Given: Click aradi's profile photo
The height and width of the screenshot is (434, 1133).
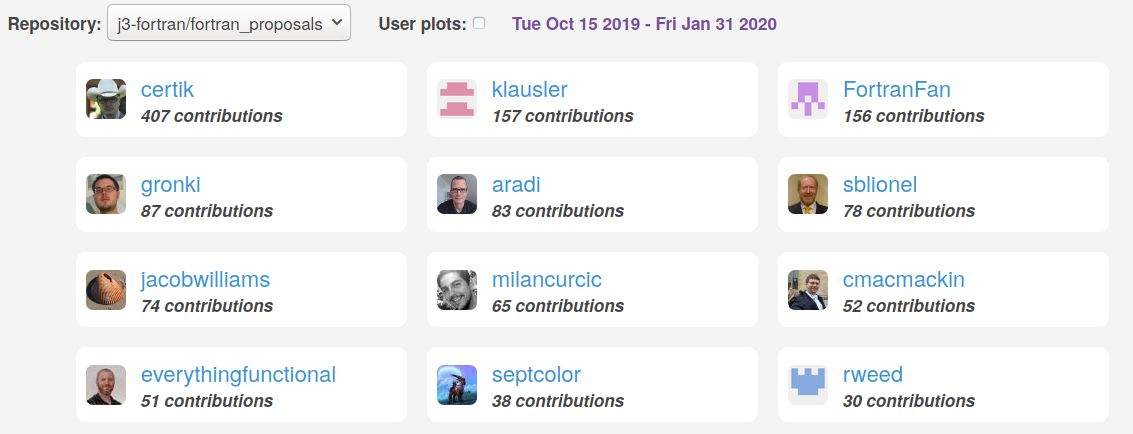Looking at the screenshot, I should (x=457, y=194).
